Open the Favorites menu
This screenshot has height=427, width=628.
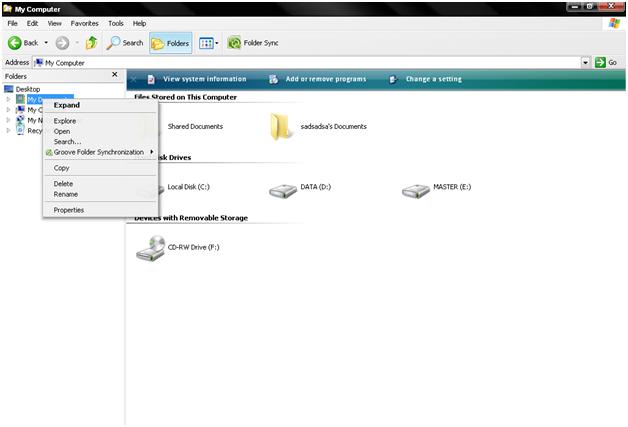(x=85, y=23)
